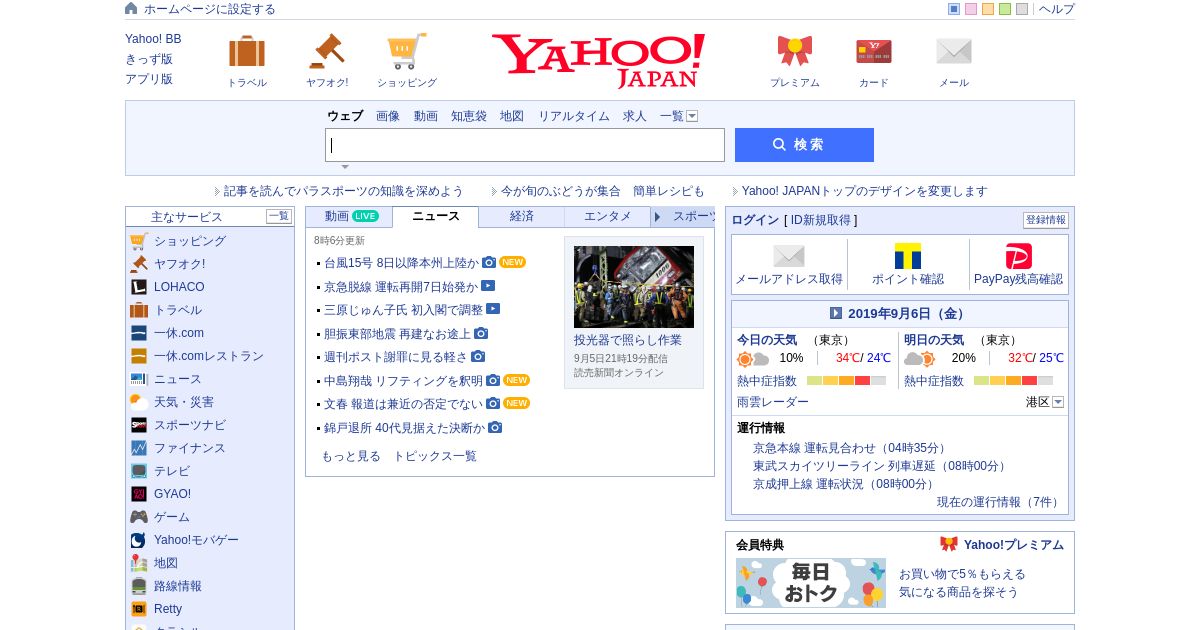Select 画像 search category

pos(388,116)
